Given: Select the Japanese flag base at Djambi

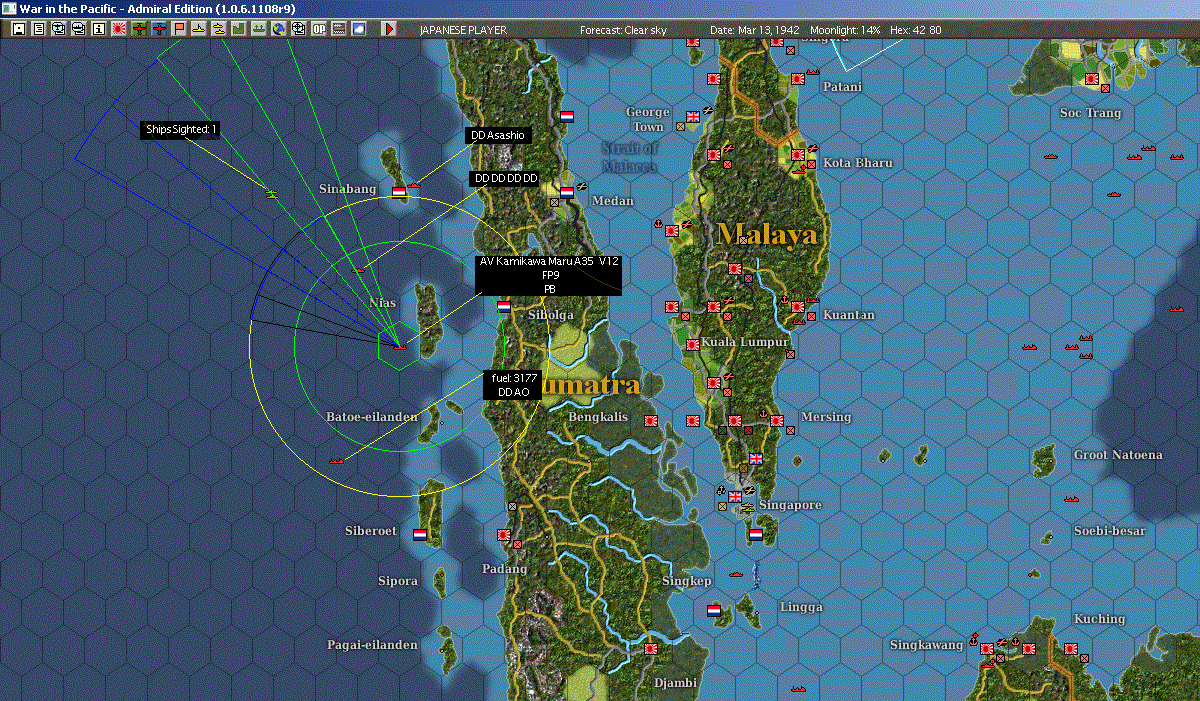Looking at the screenshot, I should pos(651,649).
